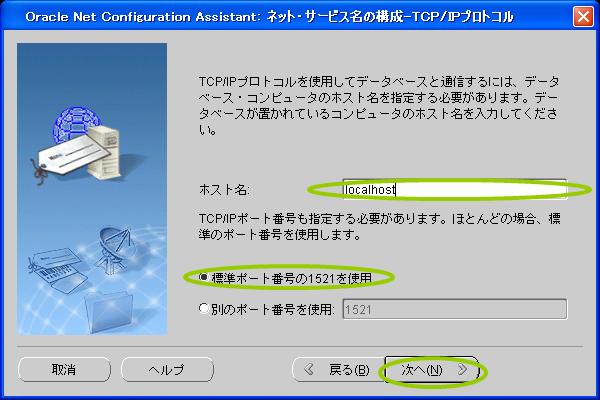Click the ホスト名 host name input field

coord(455,189)
